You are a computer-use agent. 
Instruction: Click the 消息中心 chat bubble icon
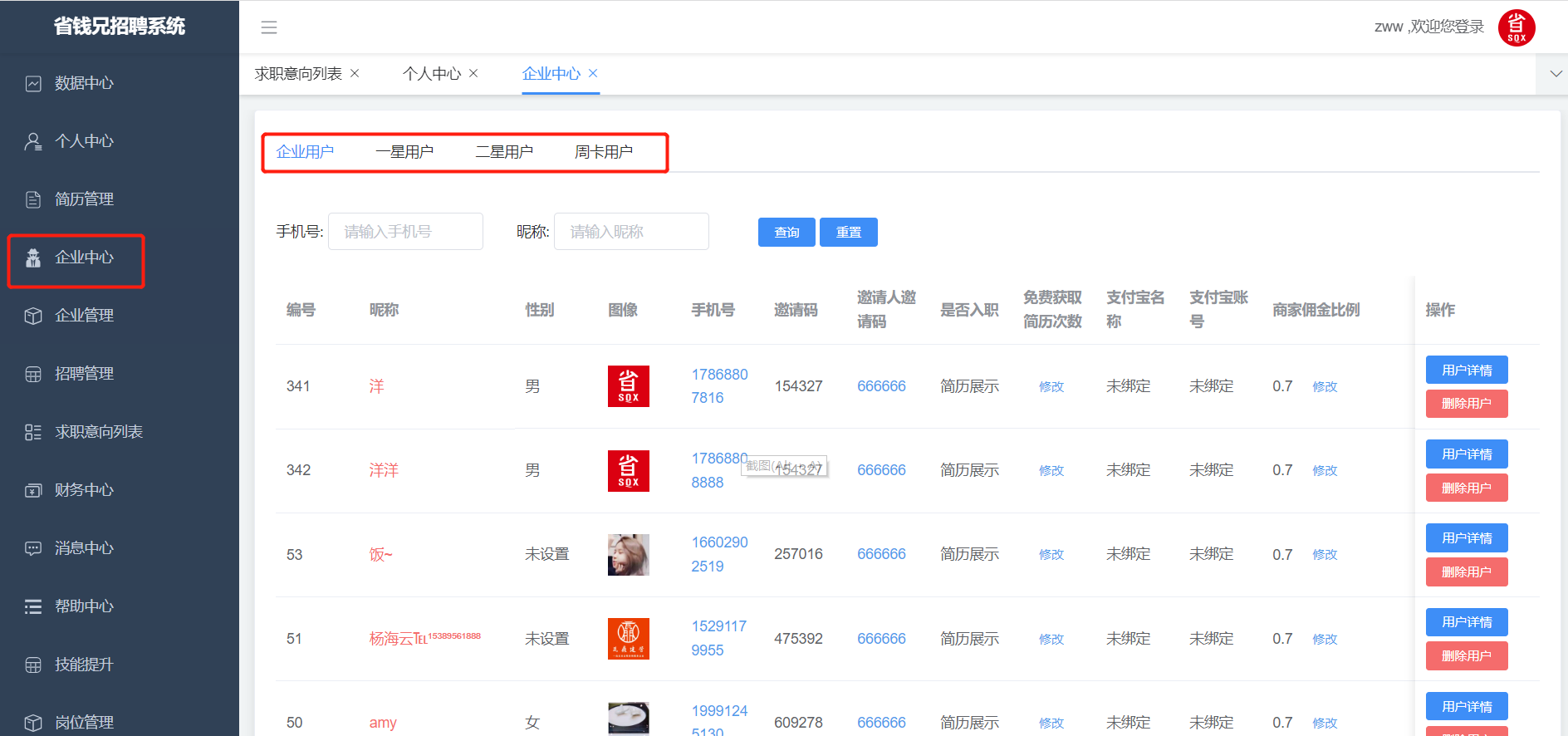point(33,548)
